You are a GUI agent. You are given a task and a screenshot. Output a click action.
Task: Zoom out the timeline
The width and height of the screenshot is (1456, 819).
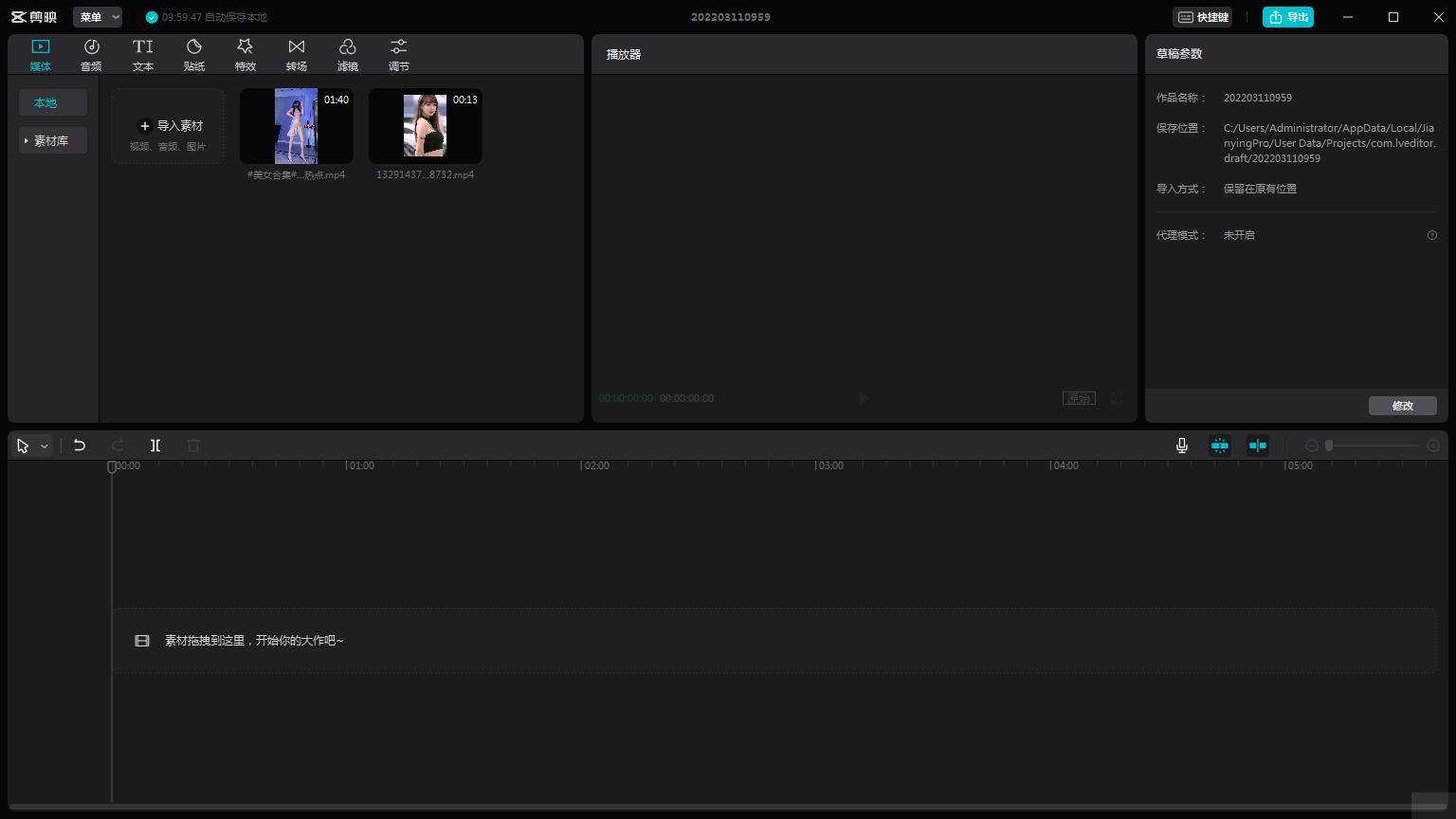[1312, 446]
